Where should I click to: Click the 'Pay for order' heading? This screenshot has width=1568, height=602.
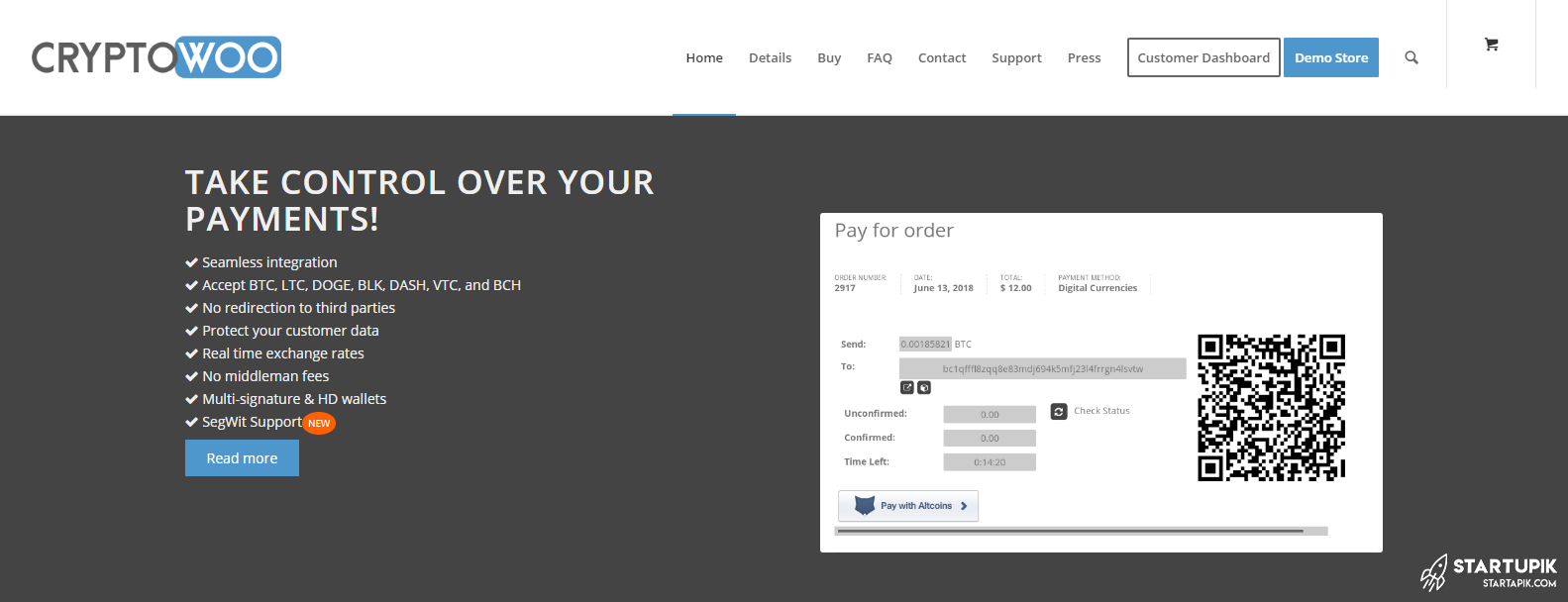click(x=893, y=231)
